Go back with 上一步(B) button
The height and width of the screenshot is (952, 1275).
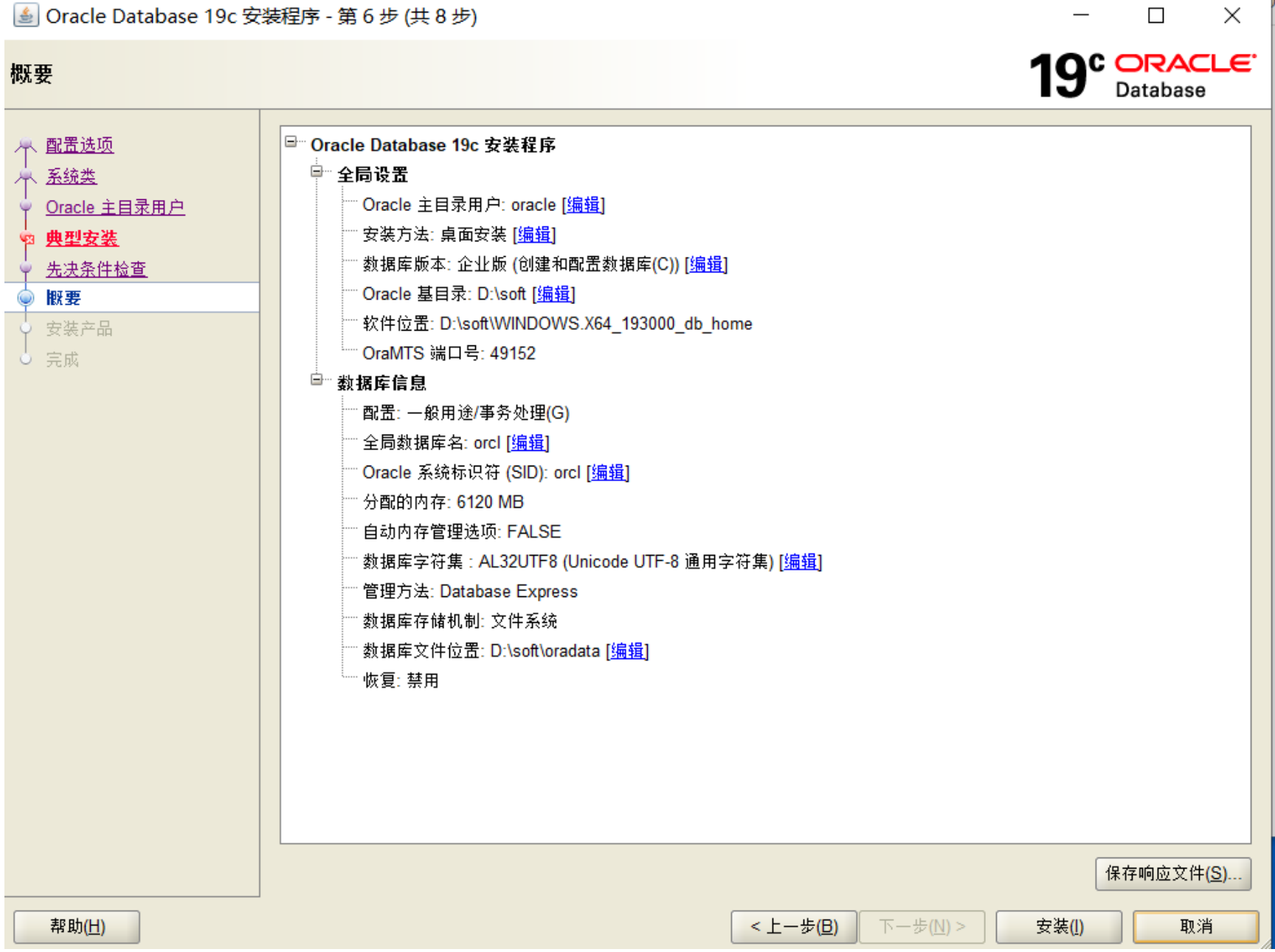click(794, 926)
